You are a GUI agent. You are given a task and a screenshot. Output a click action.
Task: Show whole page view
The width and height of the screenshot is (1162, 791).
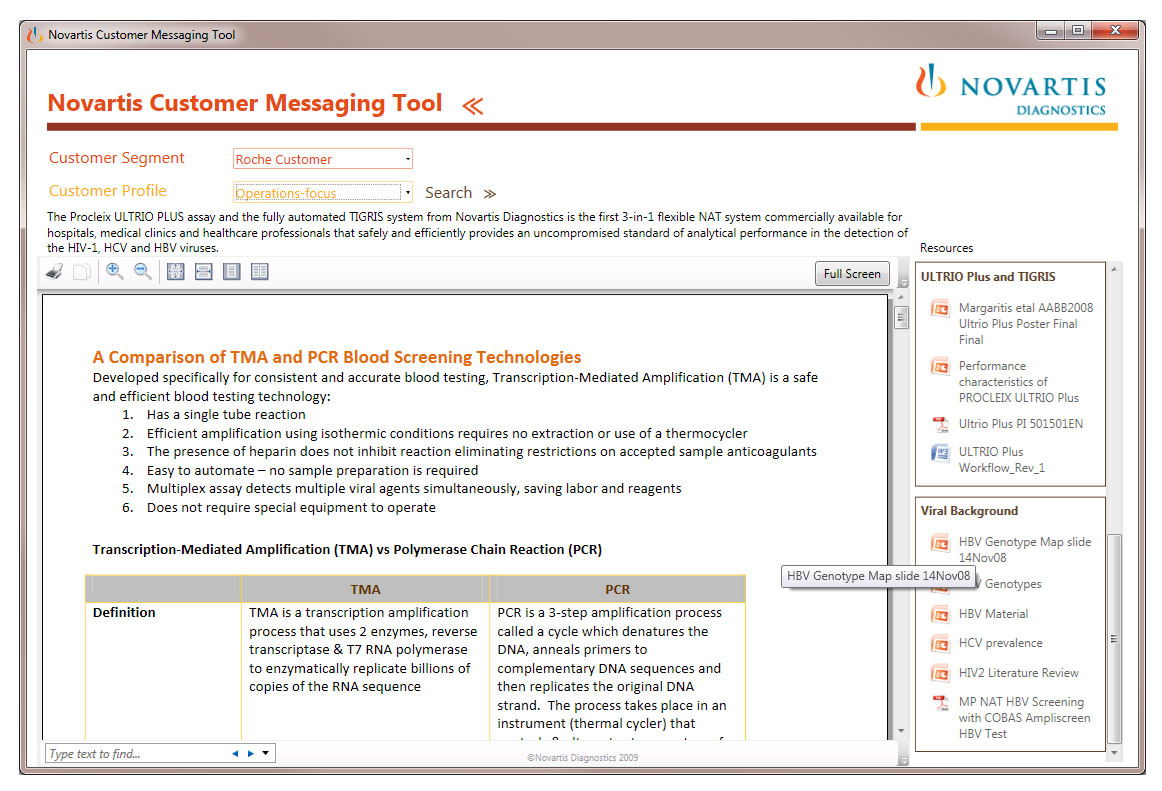tap(231, 272)
